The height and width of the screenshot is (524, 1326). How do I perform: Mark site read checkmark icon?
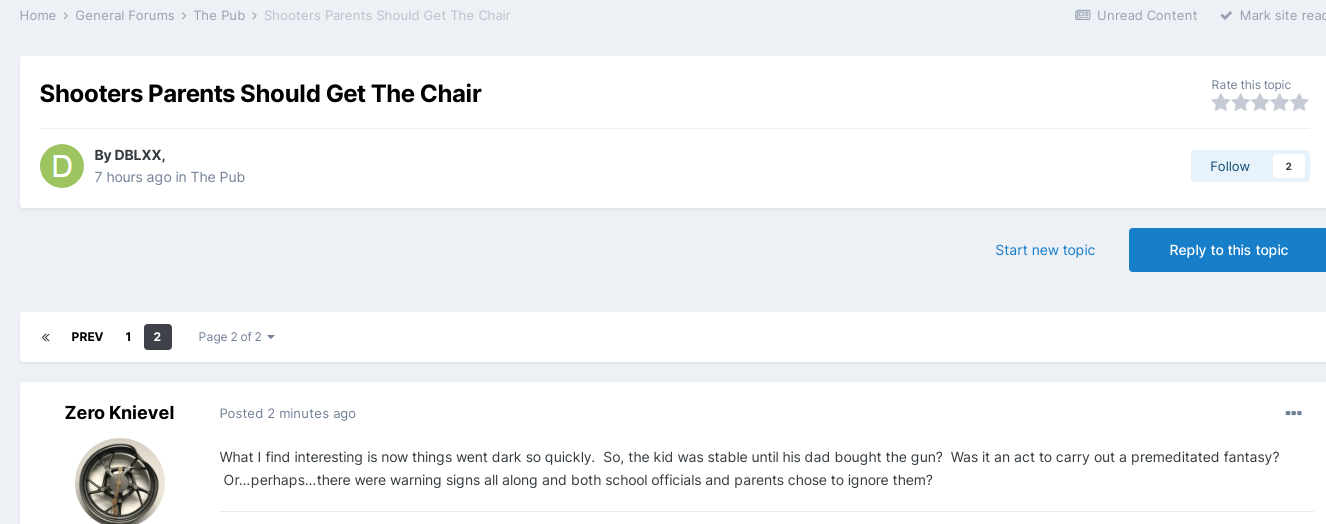(x=1226, y=15)
